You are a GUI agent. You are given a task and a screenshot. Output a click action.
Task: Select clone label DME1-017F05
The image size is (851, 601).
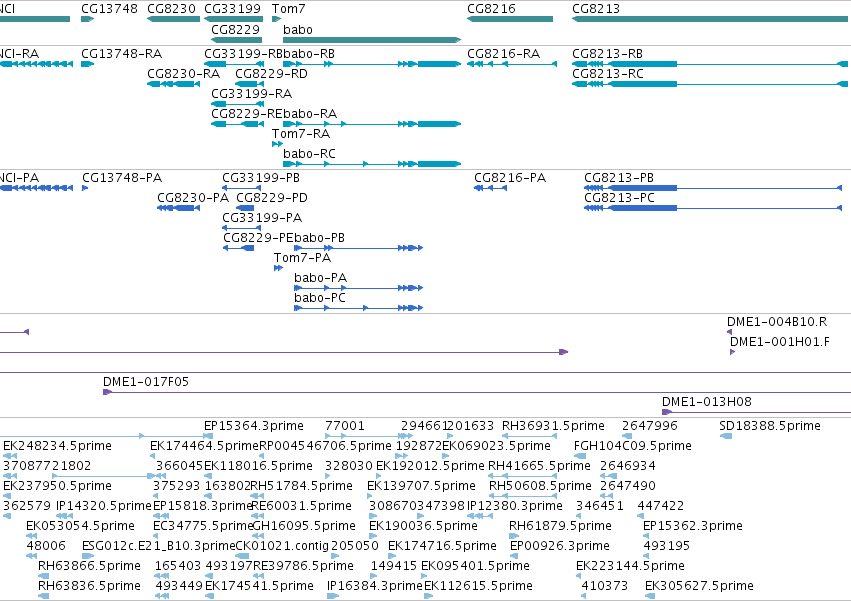(x=146, y=382)
